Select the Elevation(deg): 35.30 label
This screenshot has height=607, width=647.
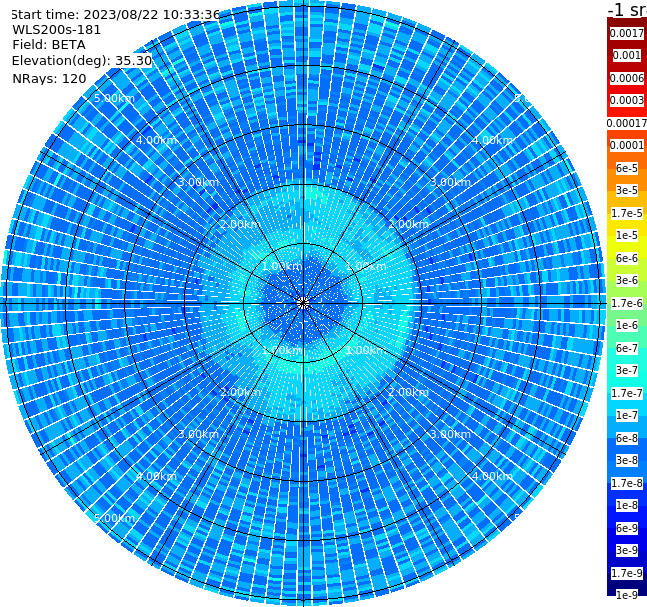[82, 61]
